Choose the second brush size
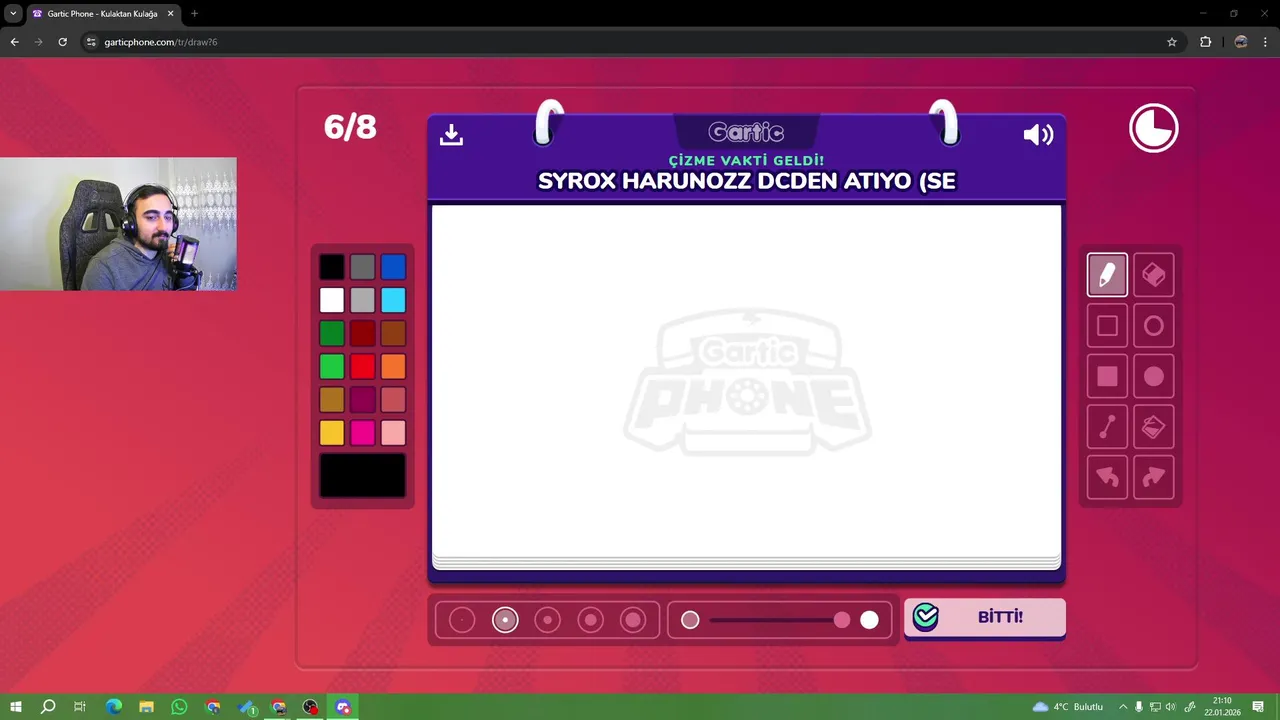Image resolution: width=1280 pixels, height=720 pixels. pos(505,620)
